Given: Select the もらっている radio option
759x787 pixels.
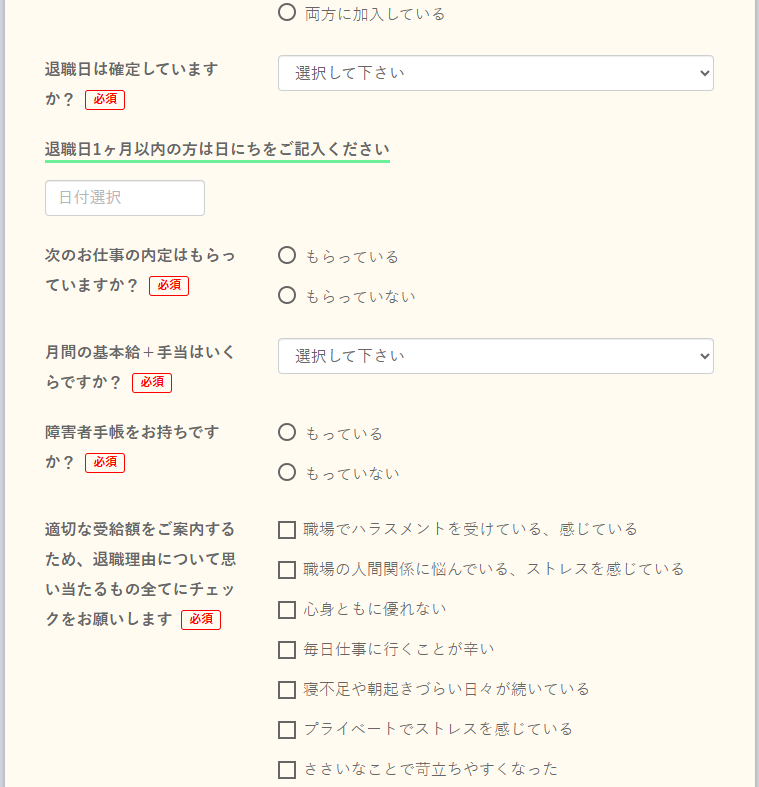Looking at the screenshot, I should coord(287,256).
